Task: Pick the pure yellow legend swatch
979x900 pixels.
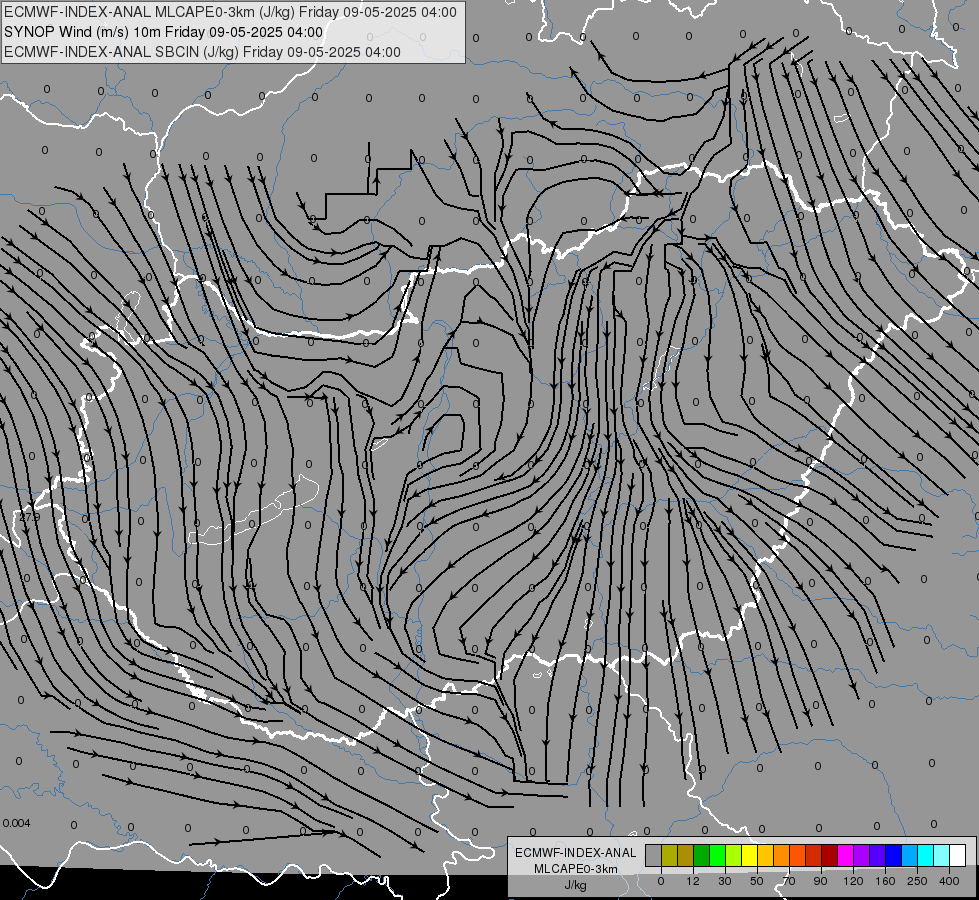Action: pyautogui.click(x=749, y=856)
